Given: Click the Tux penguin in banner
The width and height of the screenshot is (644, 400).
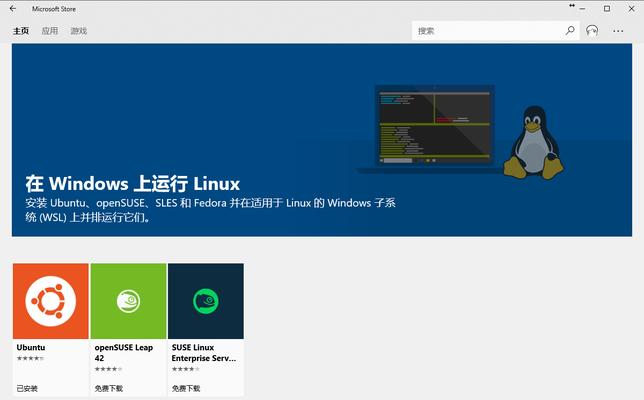Looking at the screenshot, I should (x=534, y=142).
